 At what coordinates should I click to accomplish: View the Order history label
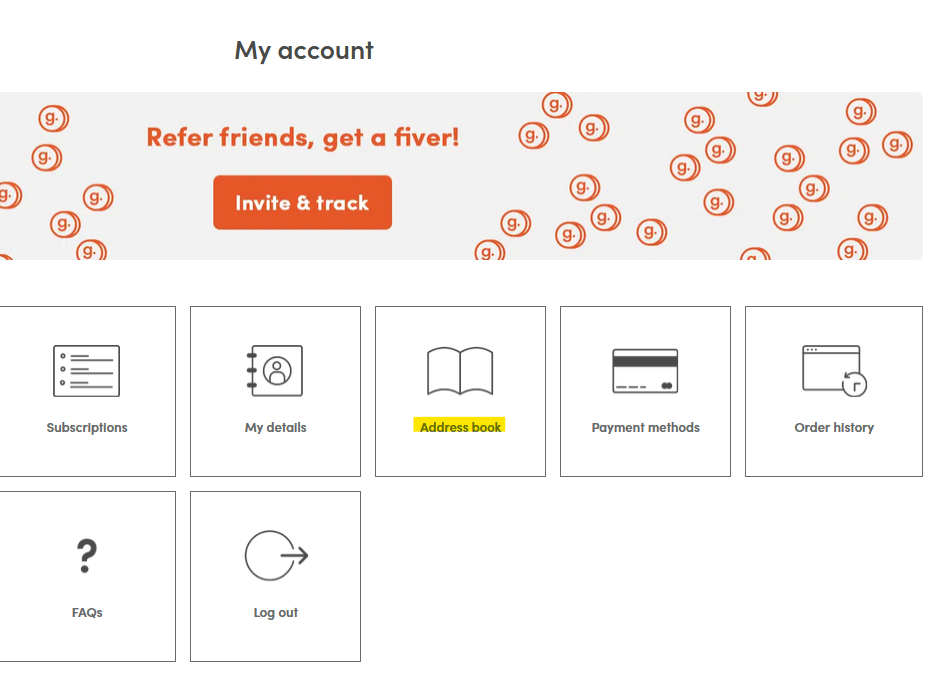point(834,428)
